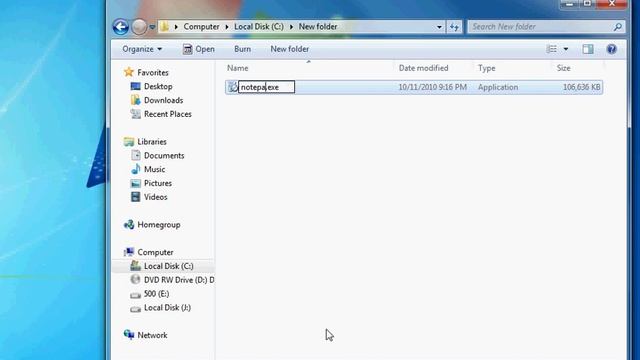Click Burn in the toolbar
Screen dimensions: 640x360
242,49
